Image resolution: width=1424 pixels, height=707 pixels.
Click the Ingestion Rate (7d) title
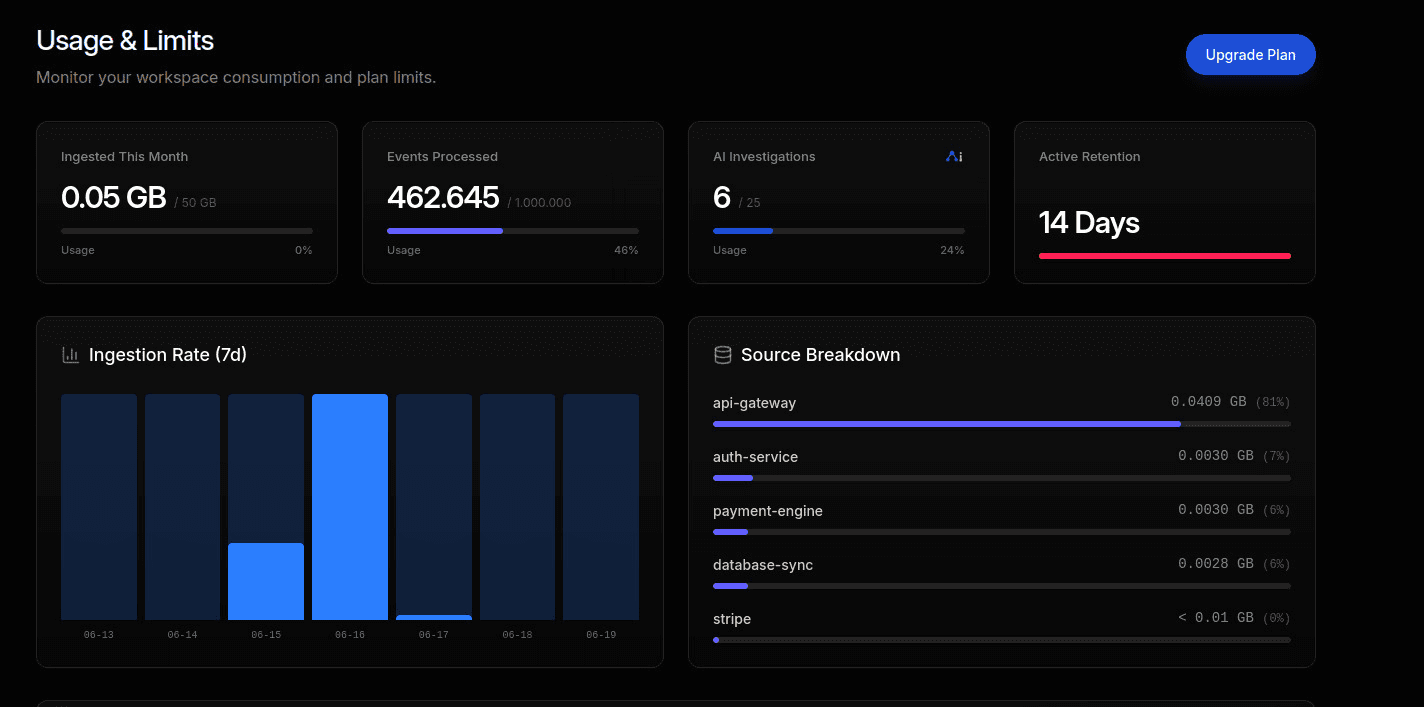click(x=168, y=355)
